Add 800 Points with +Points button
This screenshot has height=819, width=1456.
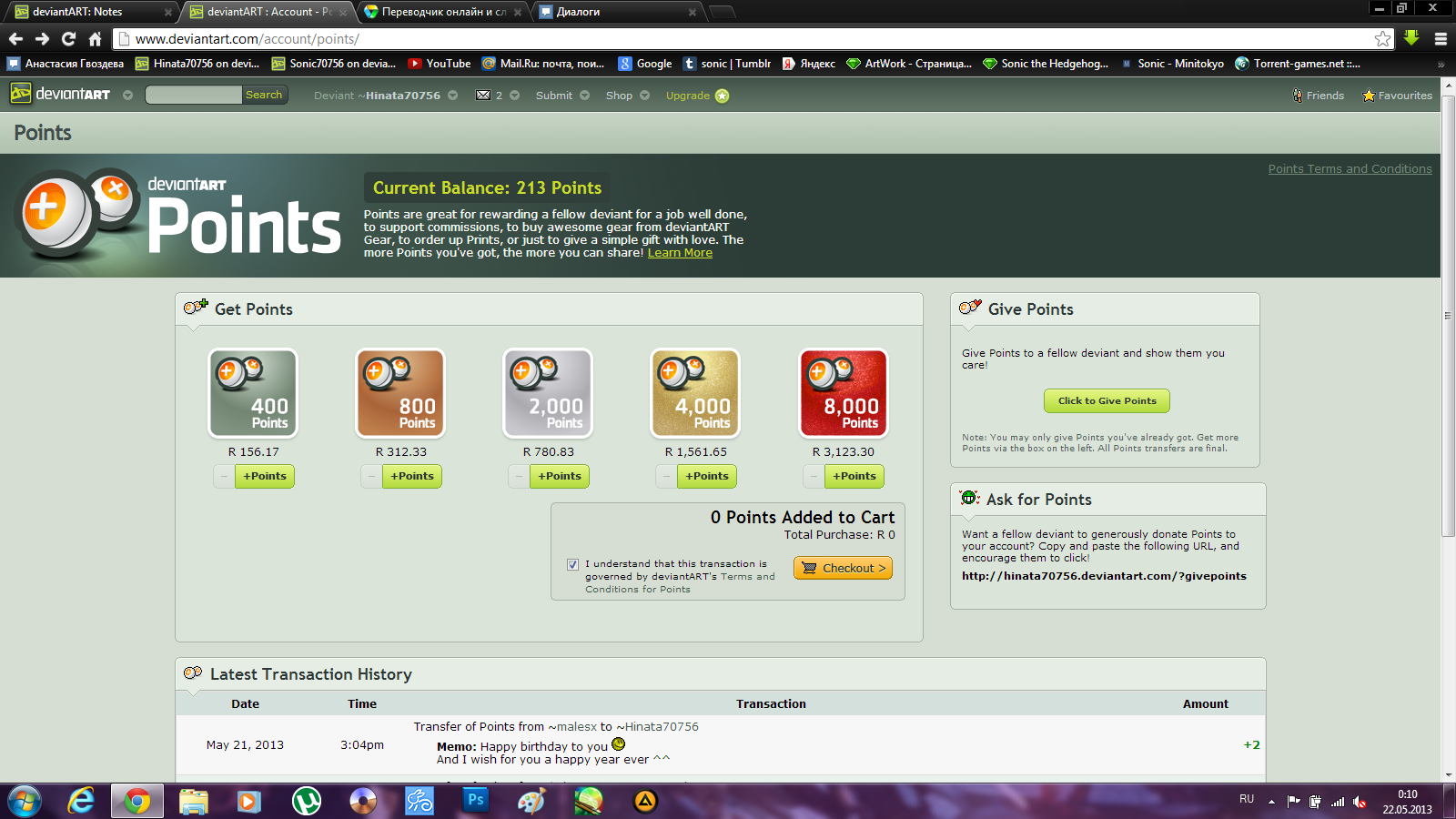[x=412, y=476]
